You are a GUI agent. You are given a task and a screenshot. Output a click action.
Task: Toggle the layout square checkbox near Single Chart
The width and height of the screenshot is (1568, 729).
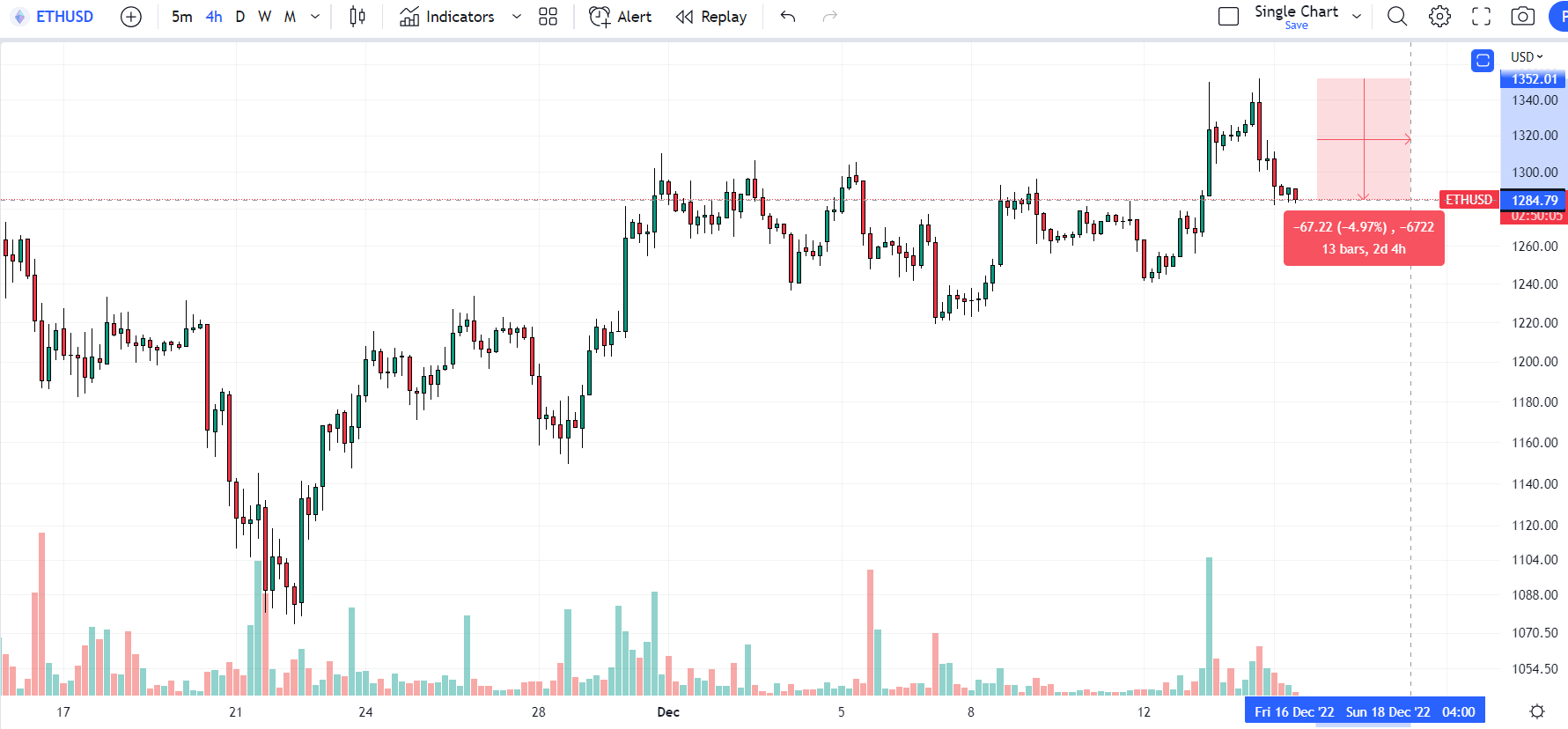coord(1228,17)
